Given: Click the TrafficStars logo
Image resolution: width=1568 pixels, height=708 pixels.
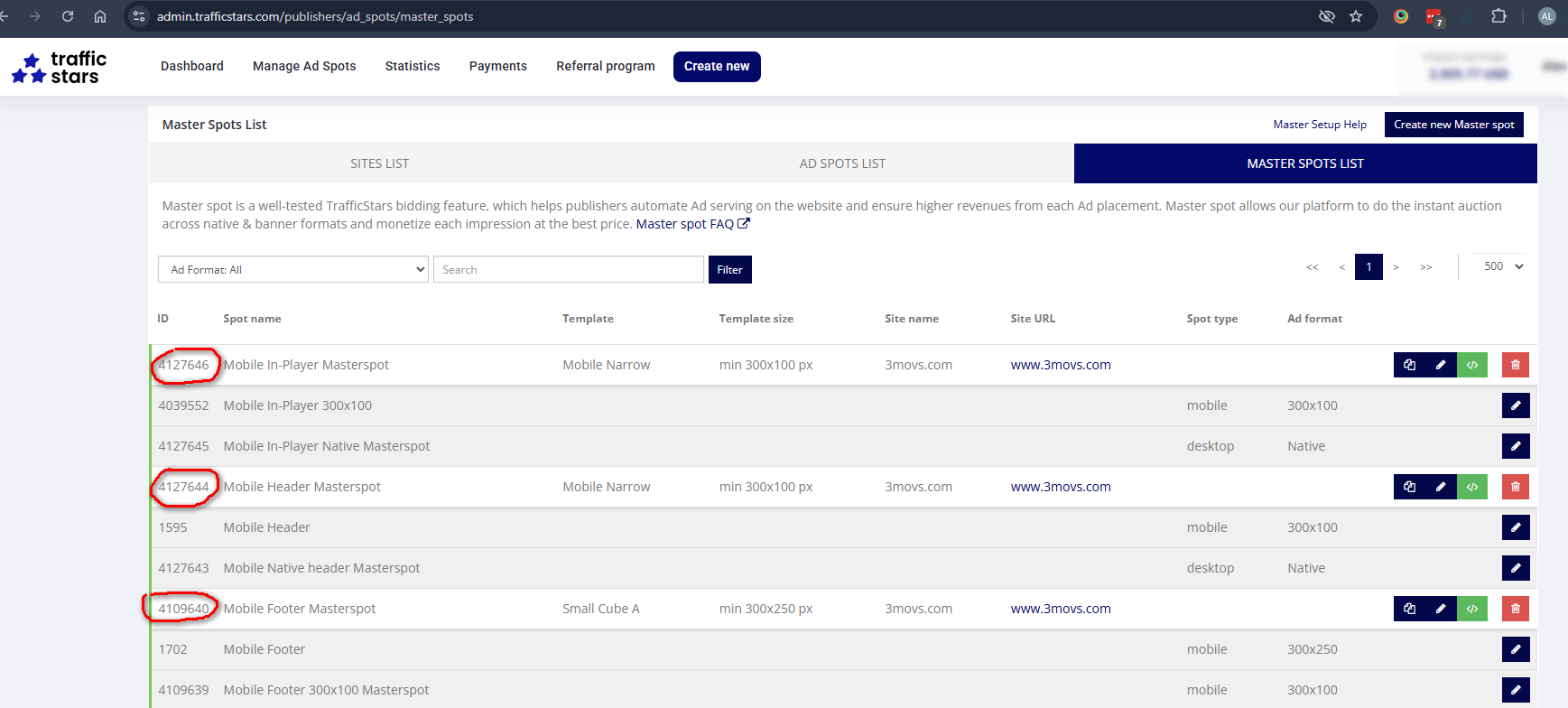Looking at the screenshot, I should click(60, 68).
